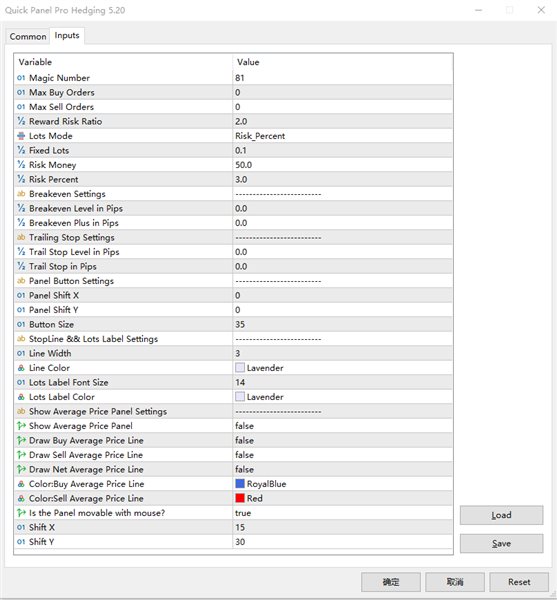Image resolution: width=557 pixels, height=600 pixels.
Task: Open Line Color Lavender color dropdown
Action: 342,368
